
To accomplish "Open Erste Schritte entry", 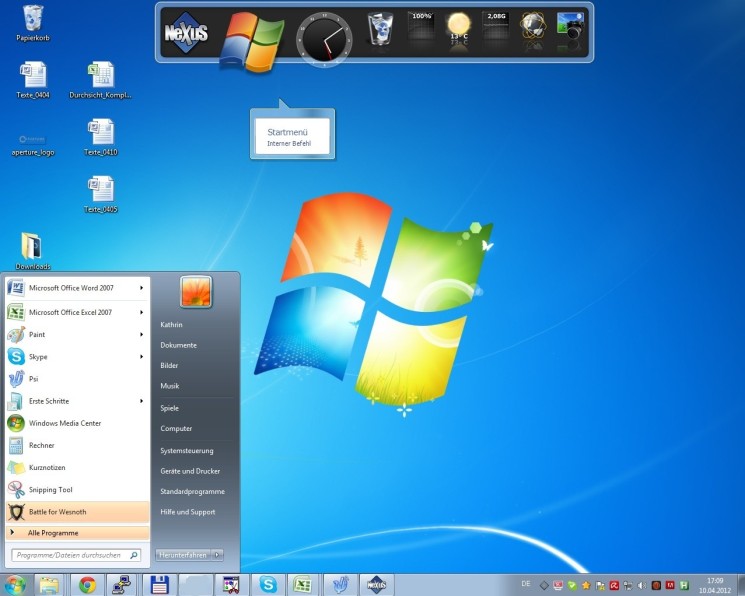I will pyautogui.click(x=77, y=401).
